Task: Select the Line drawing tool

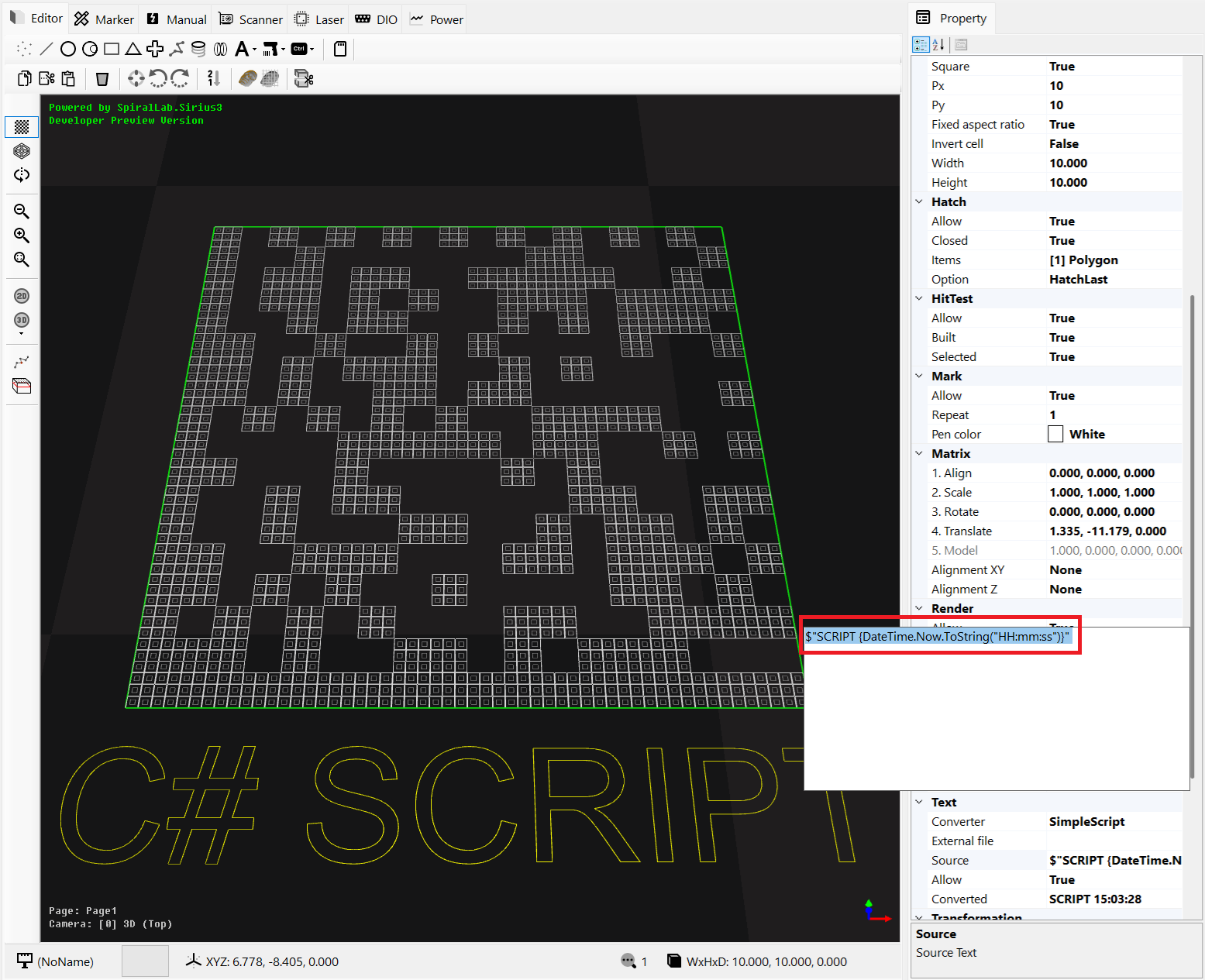Action: point(46,49)
